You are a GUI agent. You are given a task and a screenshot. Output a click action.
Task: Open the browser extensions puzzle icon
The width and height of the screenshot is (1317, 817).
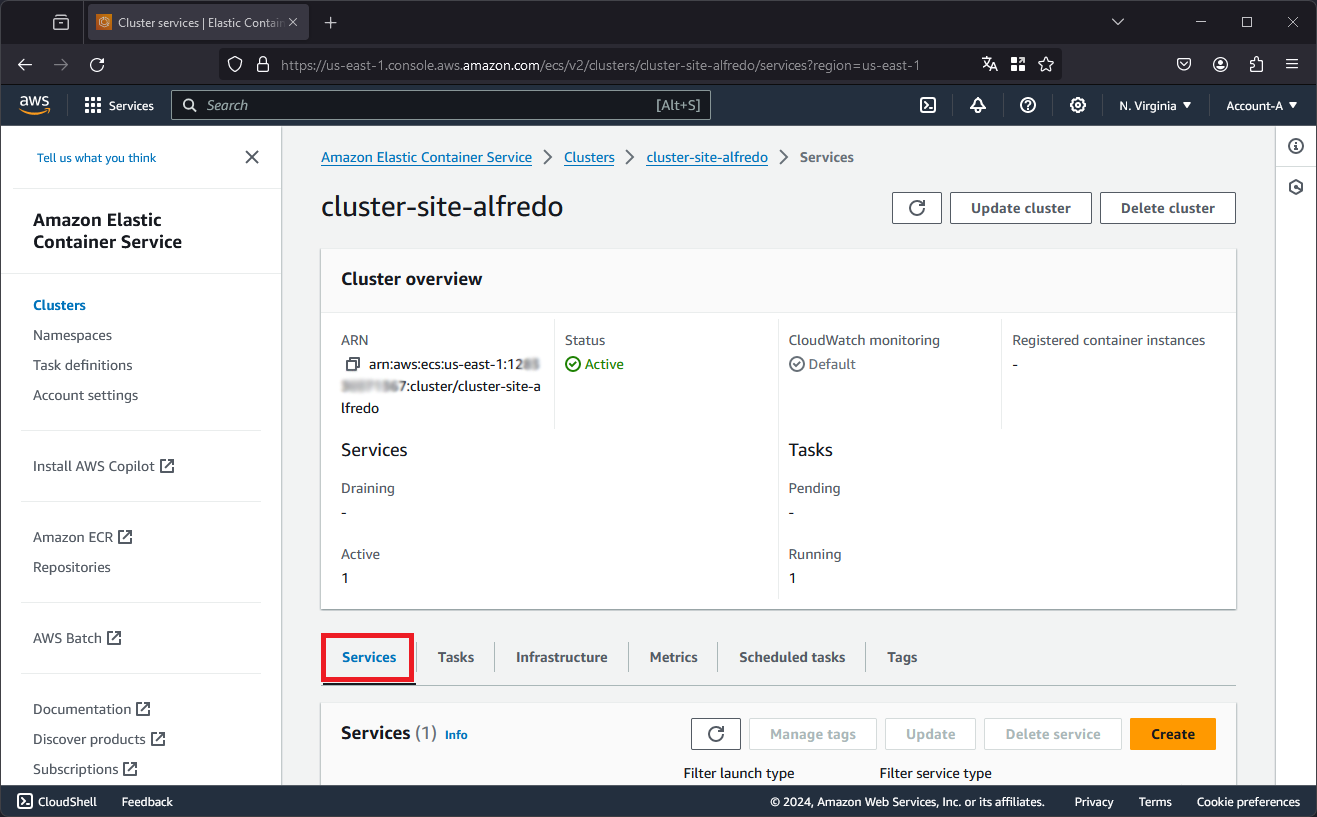click(1257, 64)
